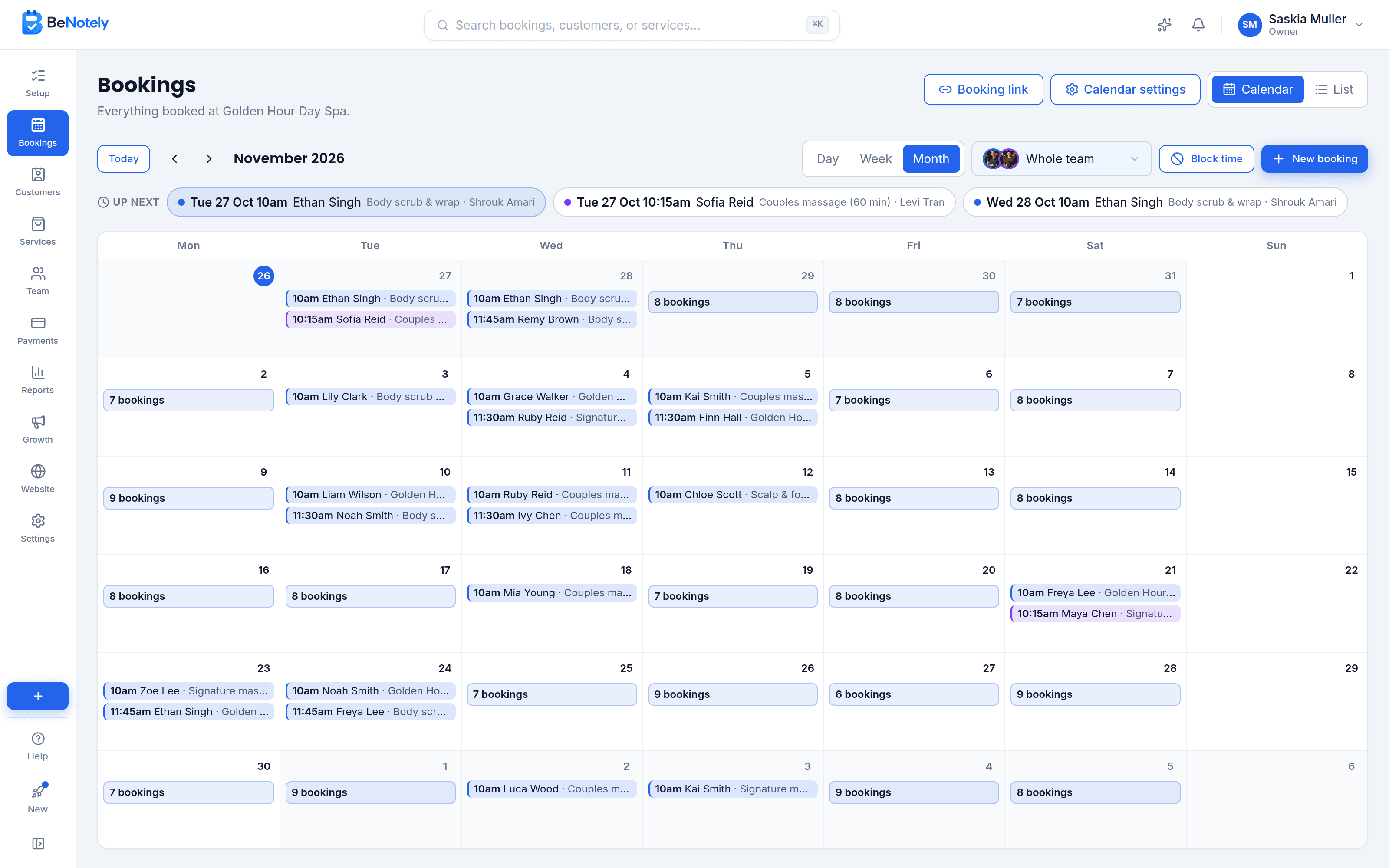
Task: Expand 7 bookings on Sat Oct 31
Action: [1095, 302]
